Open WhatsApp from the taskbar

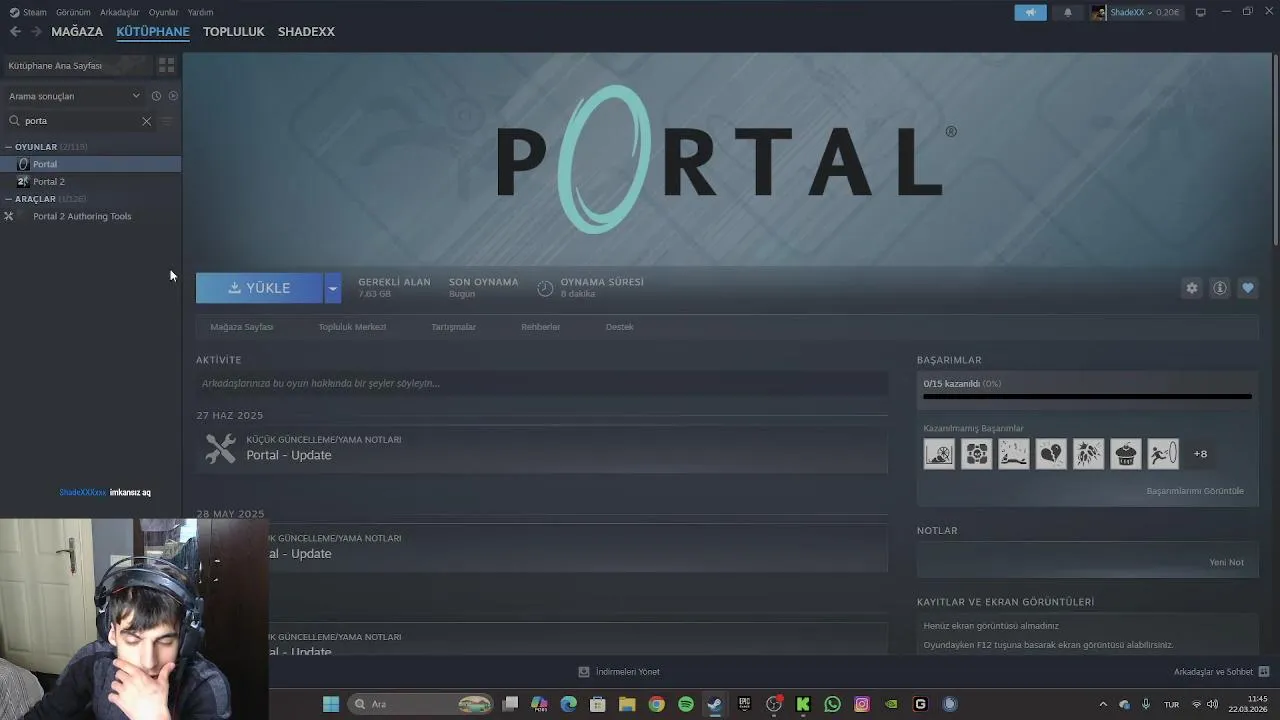tap(832, 704)
